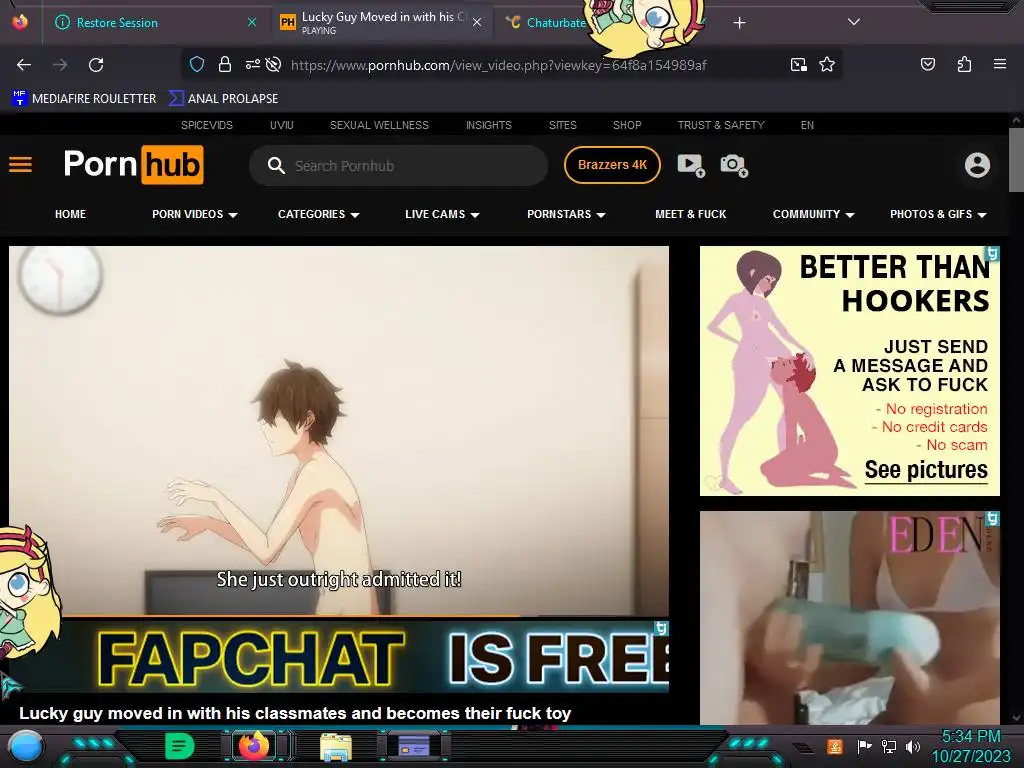Select the HOME nav item
Viewport: 1024px width, 768px height.
click(x=71, y=214)
